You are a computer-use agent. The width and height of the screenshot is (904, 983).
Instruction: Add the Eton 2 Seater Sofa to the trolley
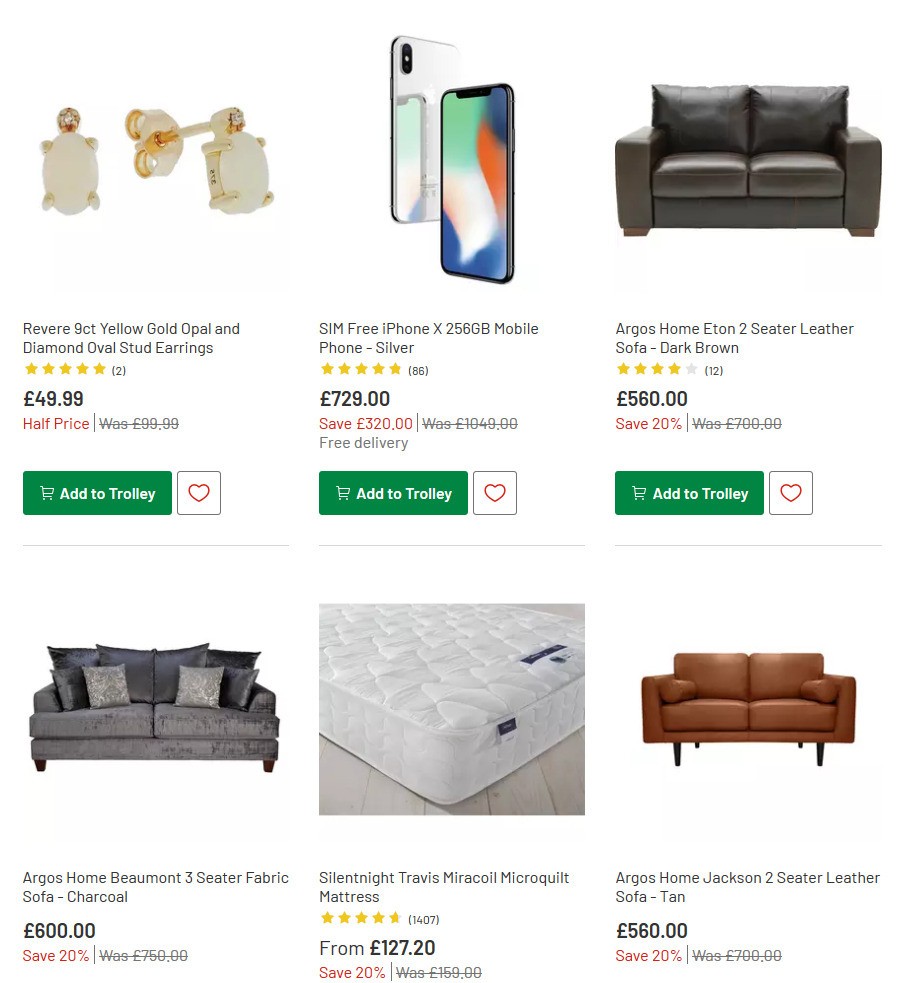point(689,493)
